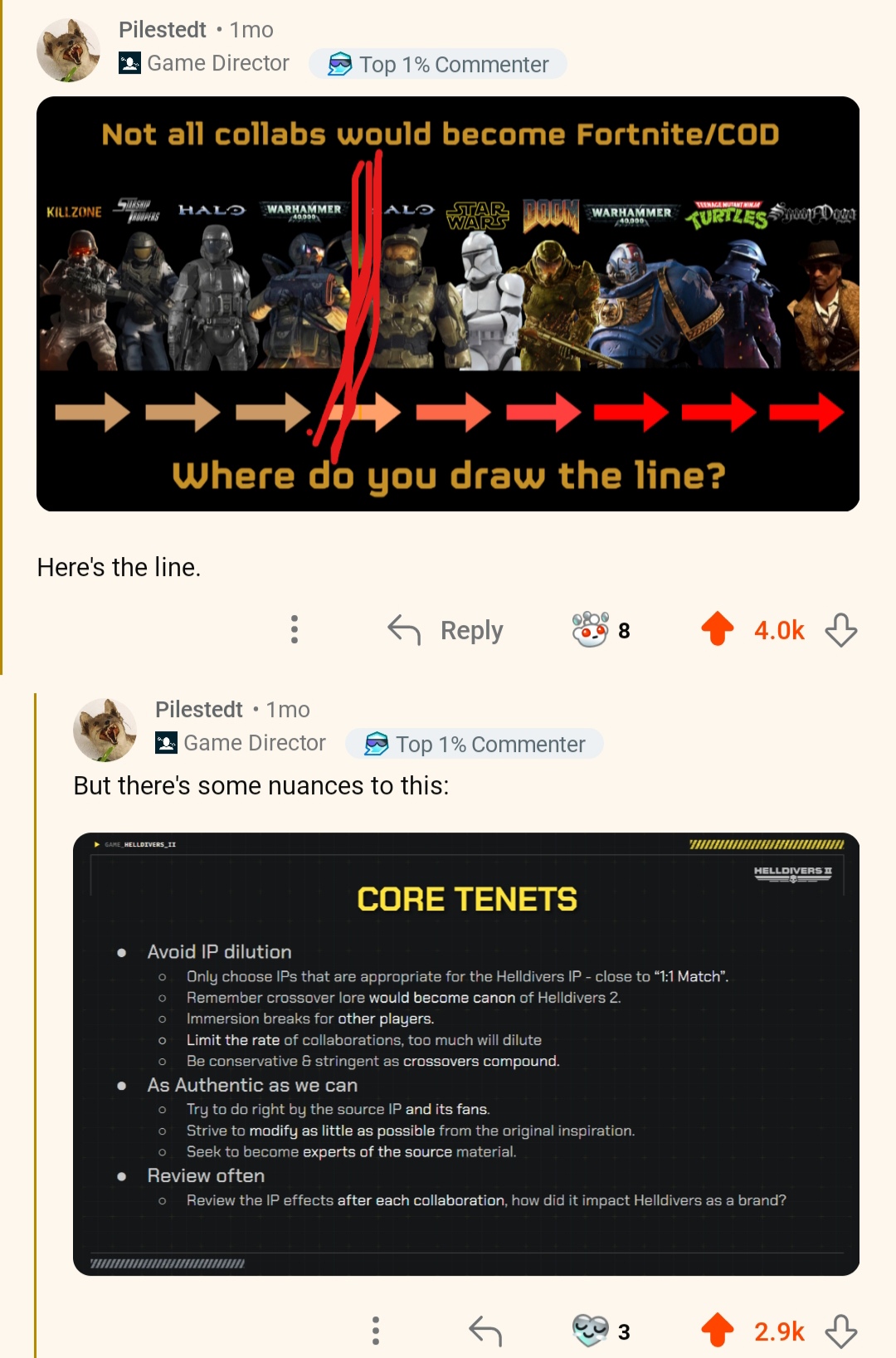Viewport: 896px width, 1358px height.
Task: Open Pilestedt username on top comment
Action: (162, 30)
